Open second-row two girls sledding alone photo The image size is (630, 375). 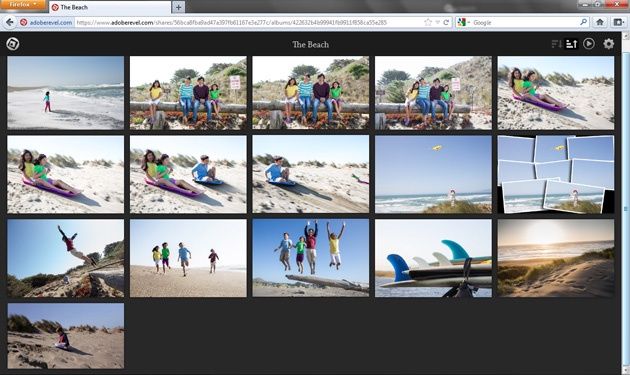(x=65, y=174)
